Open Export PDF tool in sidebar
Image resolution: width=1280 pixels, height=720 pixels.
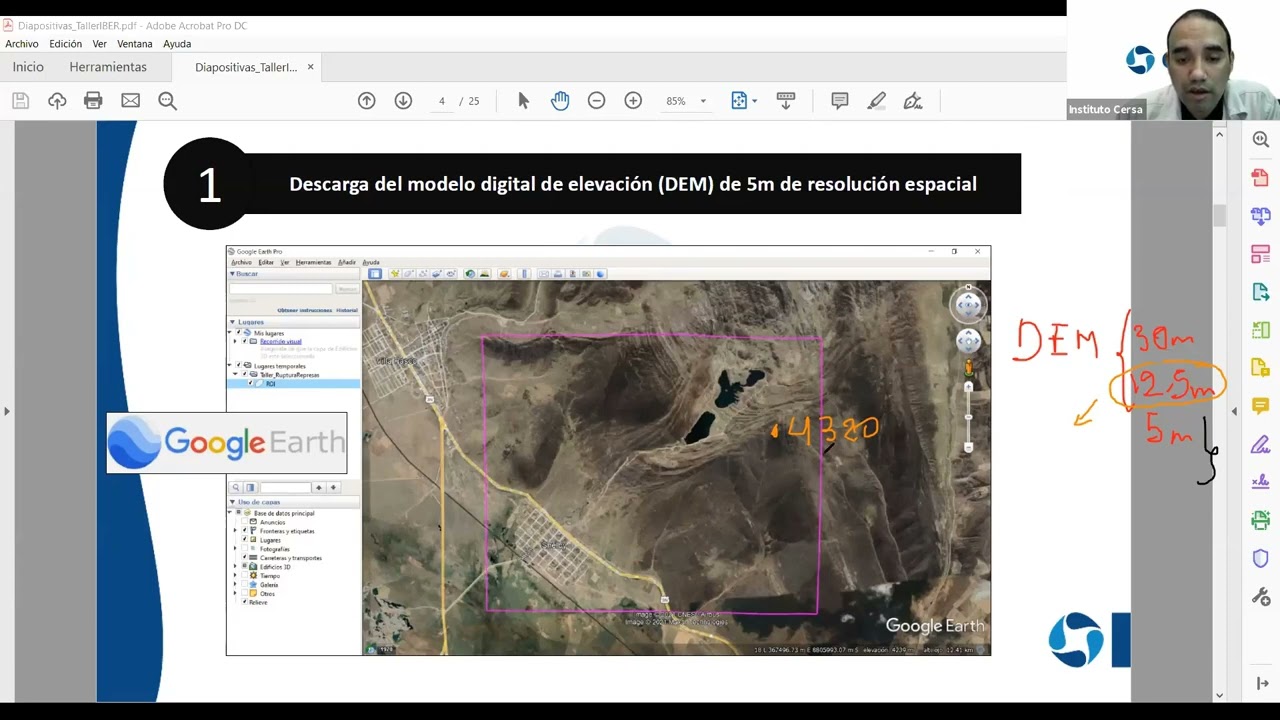[x=1261, y=292]
